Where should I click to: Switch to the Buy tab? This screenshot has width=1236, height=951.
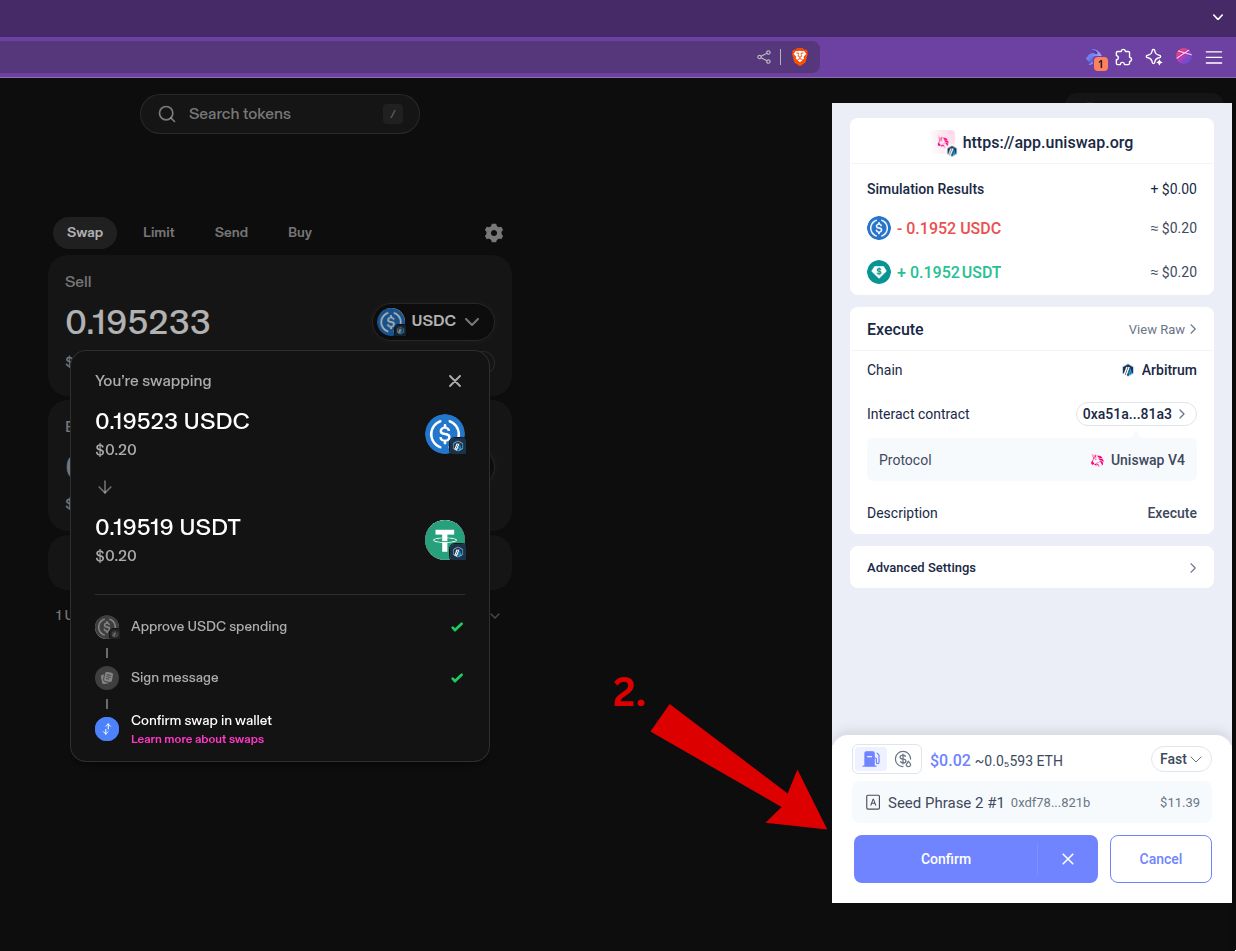(300, 232)
